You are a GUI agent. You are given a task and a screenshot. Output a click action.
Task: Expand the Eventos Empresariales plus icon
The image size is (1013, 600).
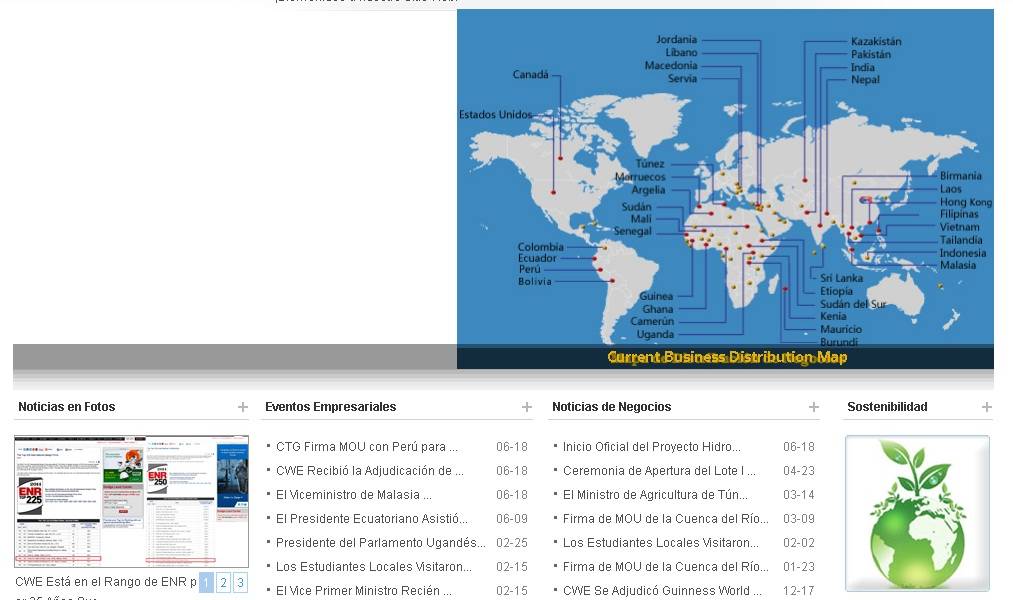tap(527, 407)
